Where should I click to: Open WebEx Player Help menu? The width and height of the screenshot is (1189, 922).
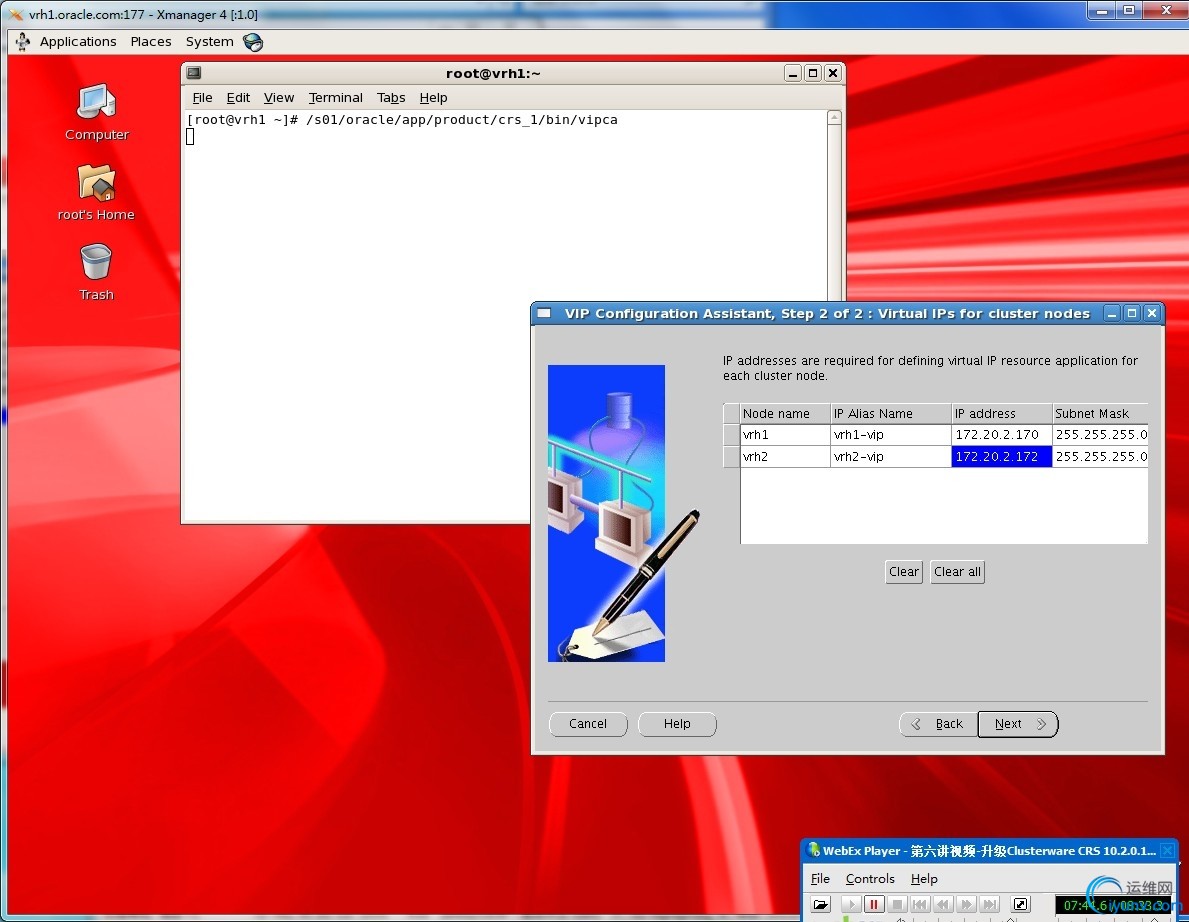tap(924, 878)
